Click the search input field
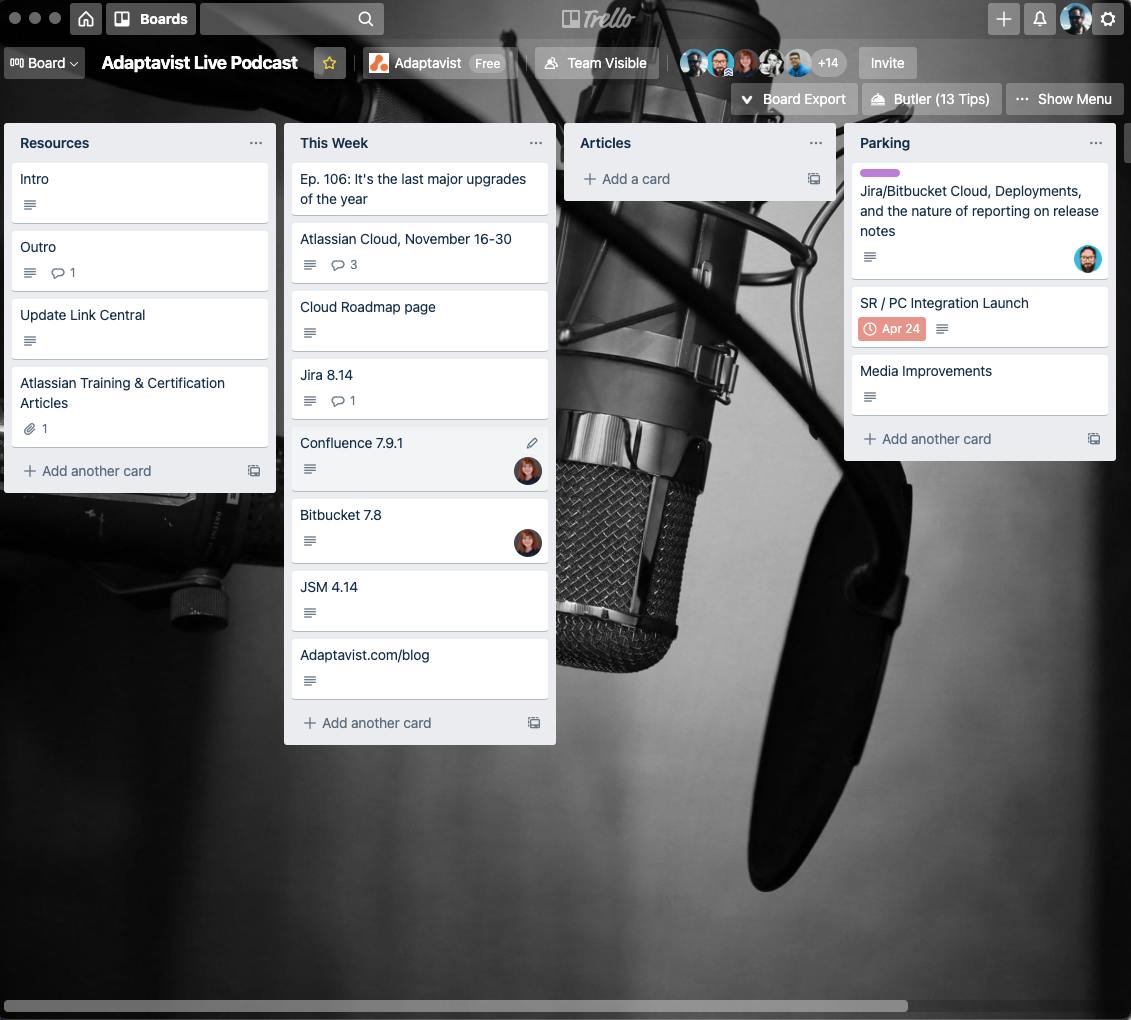This screenshot has width=1131, height=1020. pos(291,19)
